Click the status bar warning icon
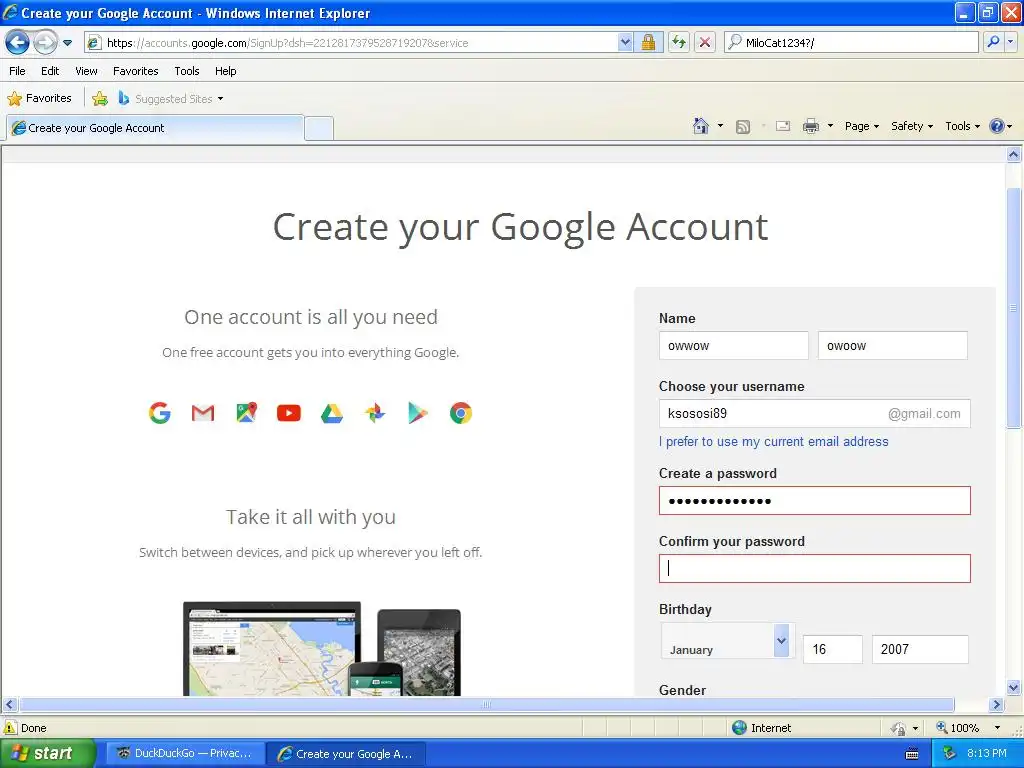 pyautogui.click(x=10, y=728)
